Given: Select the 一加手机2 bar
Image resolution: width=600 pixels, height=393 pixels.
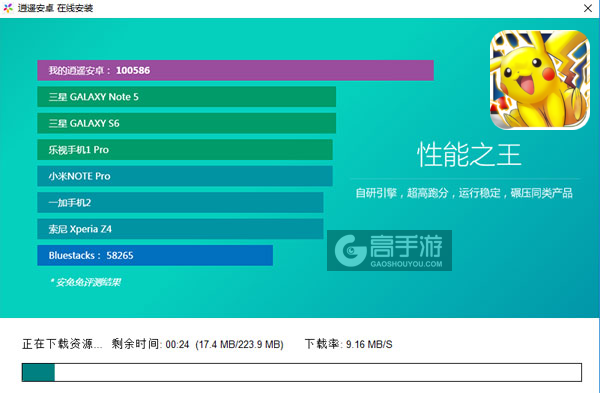Looking at the screenshot, I should point(180,202).
